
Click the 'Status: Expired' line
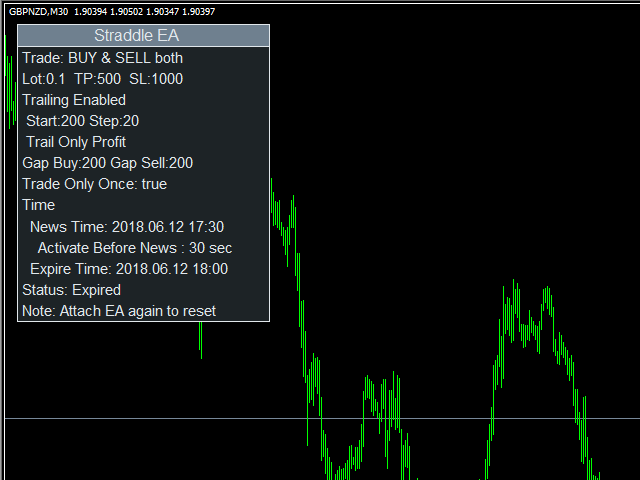point(71,290)
